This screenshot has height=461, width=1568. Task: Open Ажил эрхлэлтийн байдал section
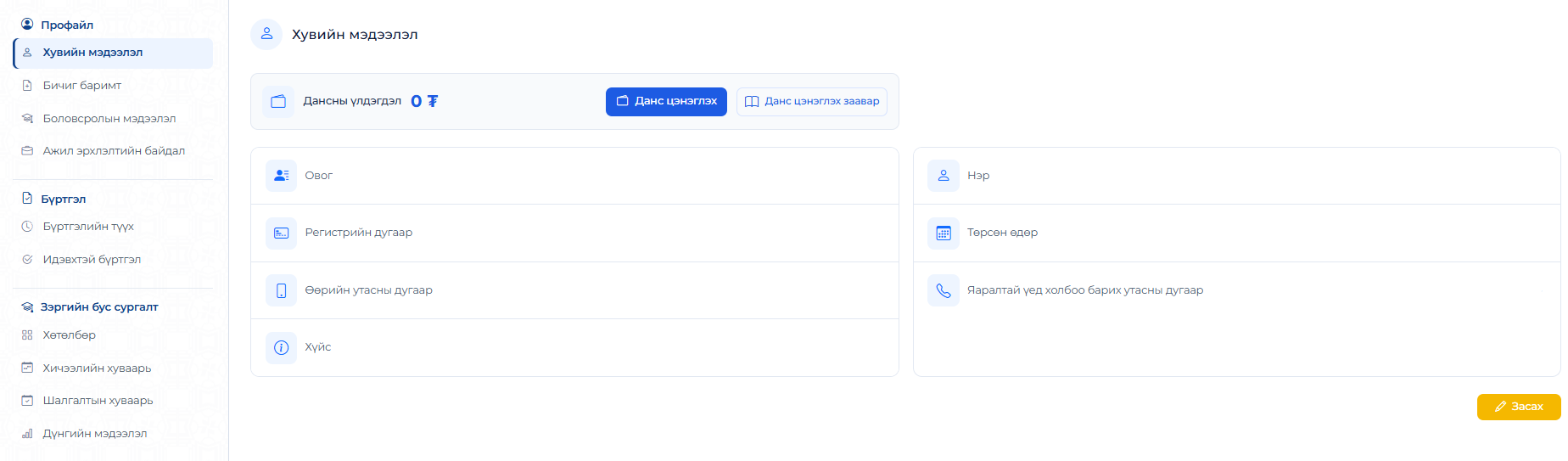click(113, 151)
